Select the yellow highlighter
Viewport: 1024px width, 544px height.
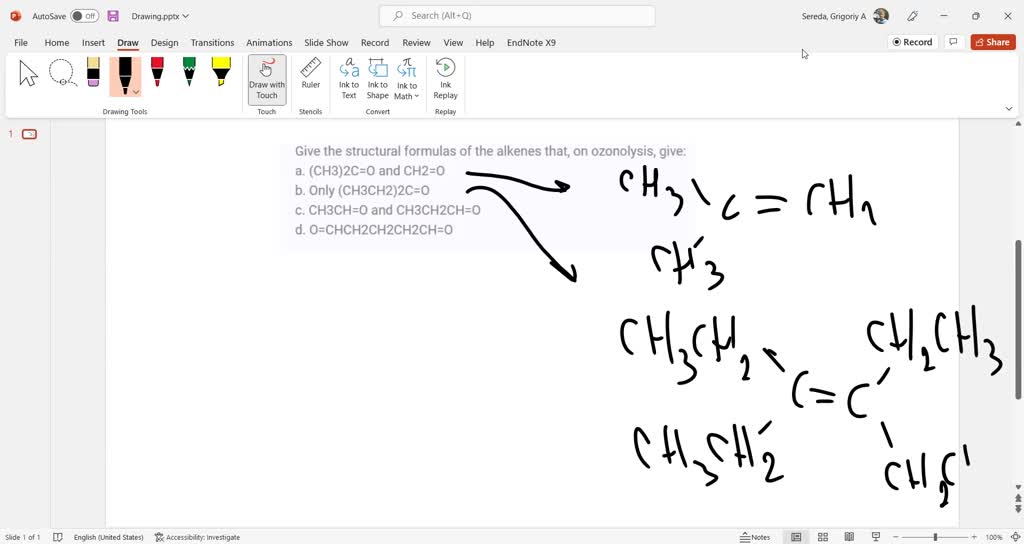(221, 73)
